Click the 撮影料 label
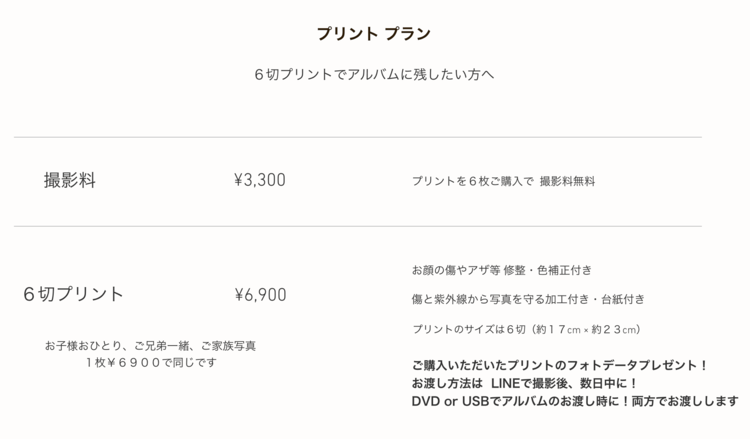This screenshot has width=750, height=439. pyautogui.click(x=70, y=180)
